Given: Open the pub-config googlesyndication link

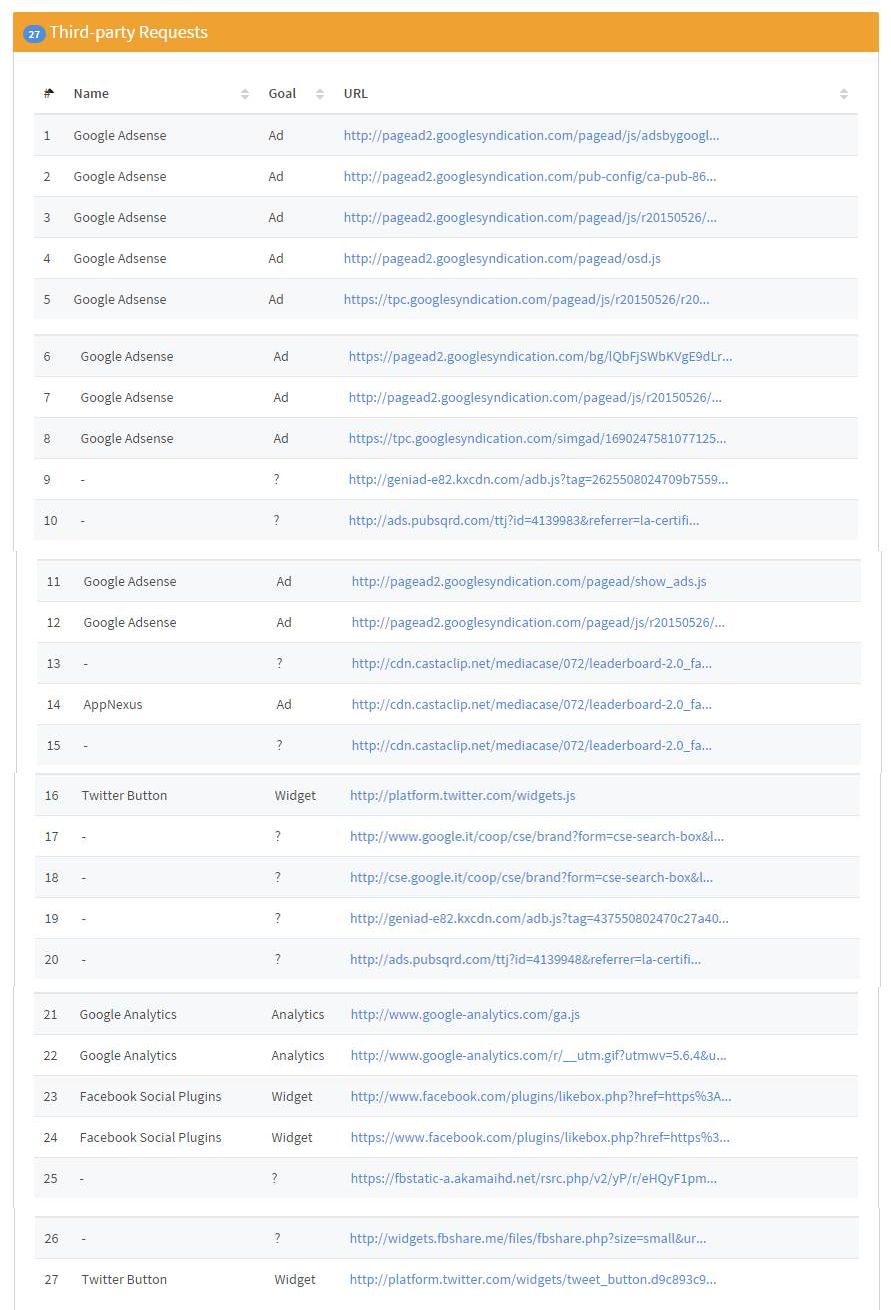Looking at the screenshot, I should click(x=530, y=176).
